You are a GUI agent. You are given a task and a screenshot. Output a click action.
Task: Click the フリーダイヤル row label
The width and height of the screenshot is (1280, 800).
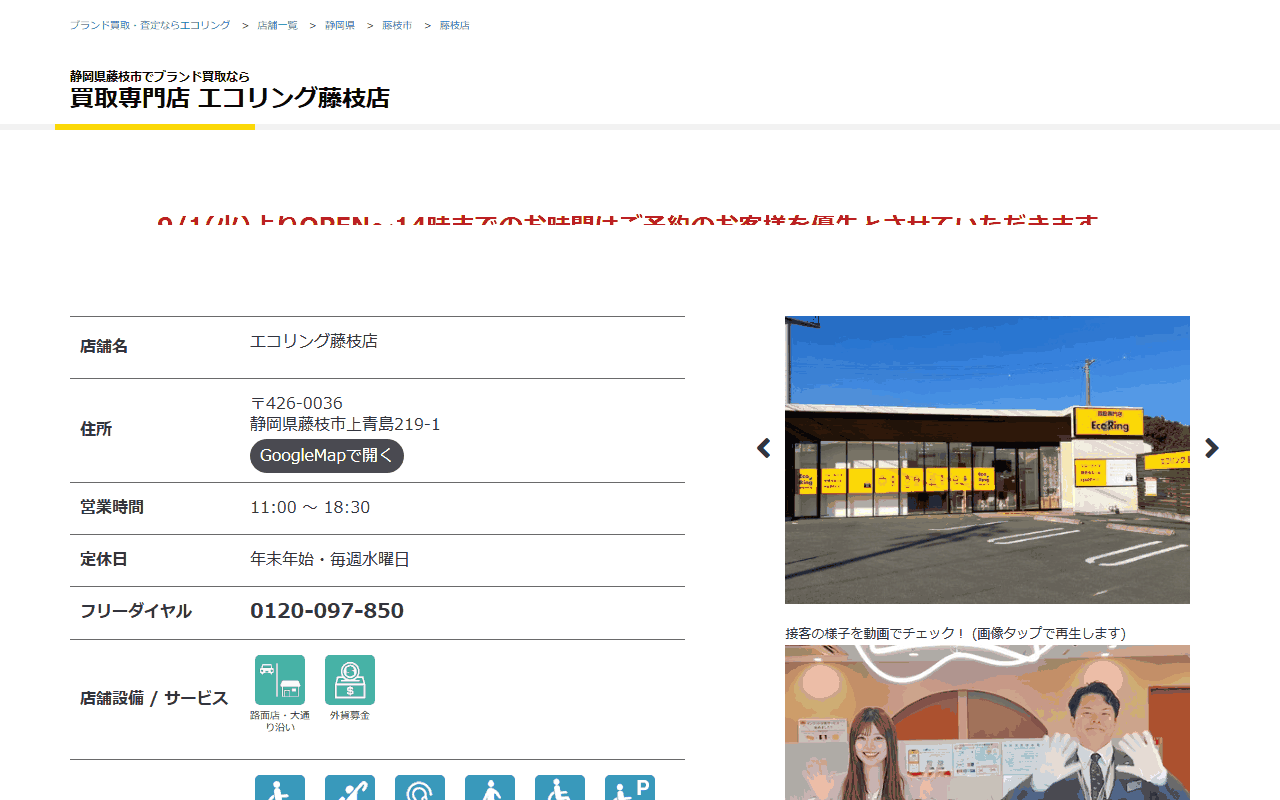point(136,611)
